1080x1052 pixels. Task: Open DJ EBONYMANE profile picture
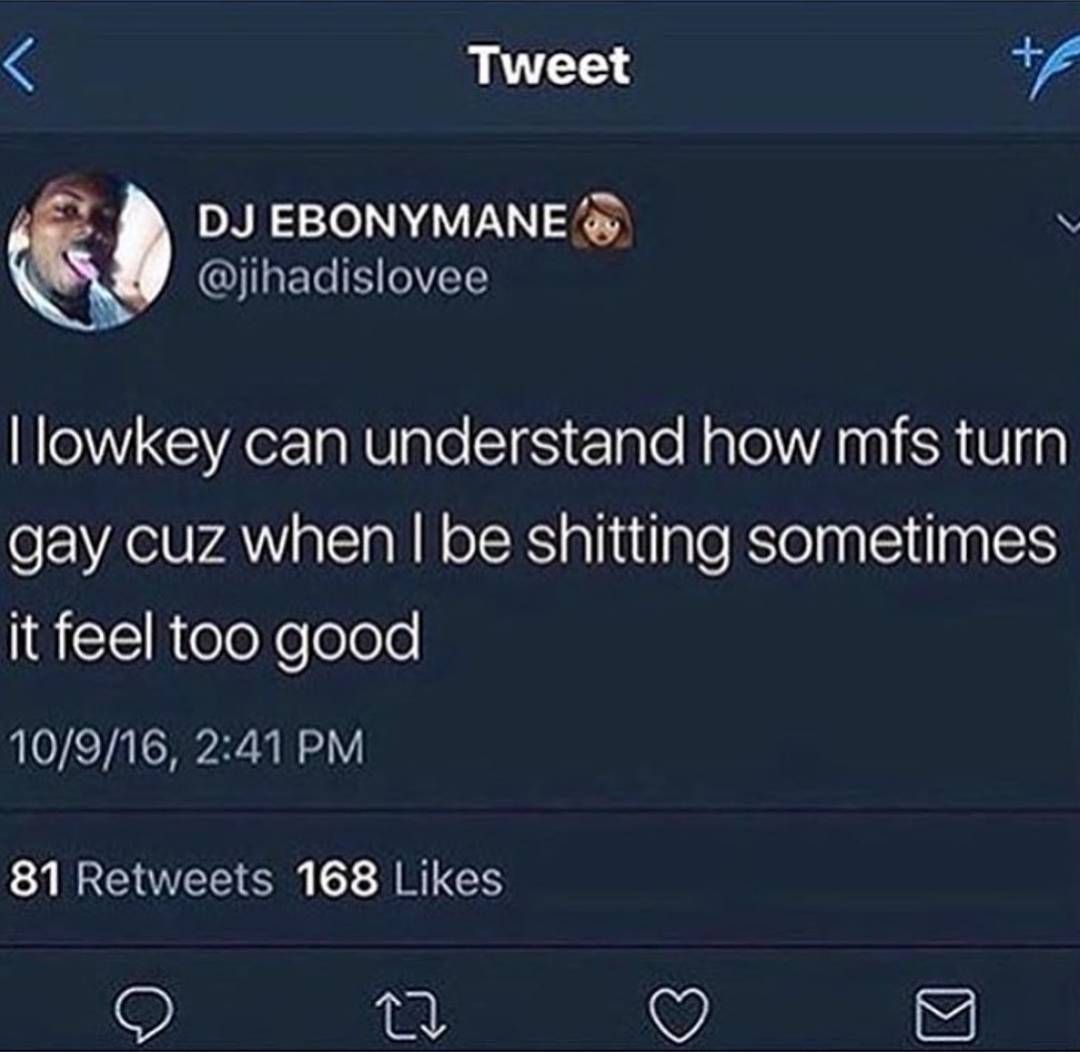point(90,250)
